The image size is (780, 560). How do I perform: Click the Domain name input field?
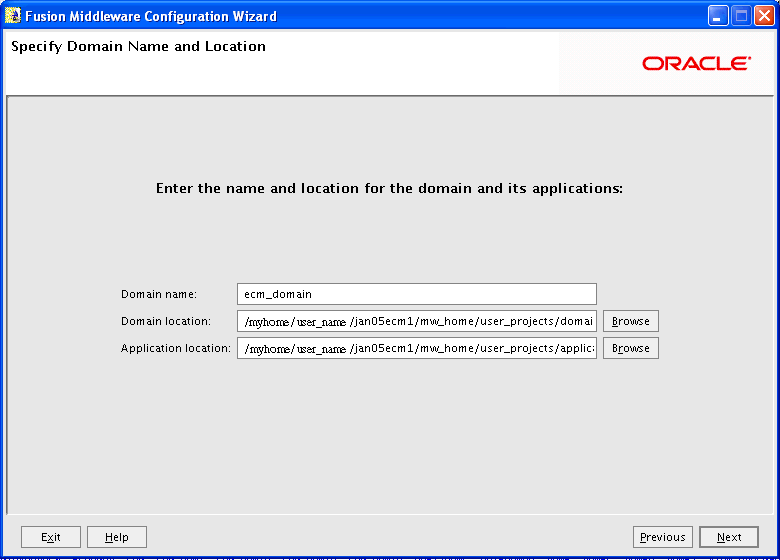pyautogui.click(x=417, y=294)
